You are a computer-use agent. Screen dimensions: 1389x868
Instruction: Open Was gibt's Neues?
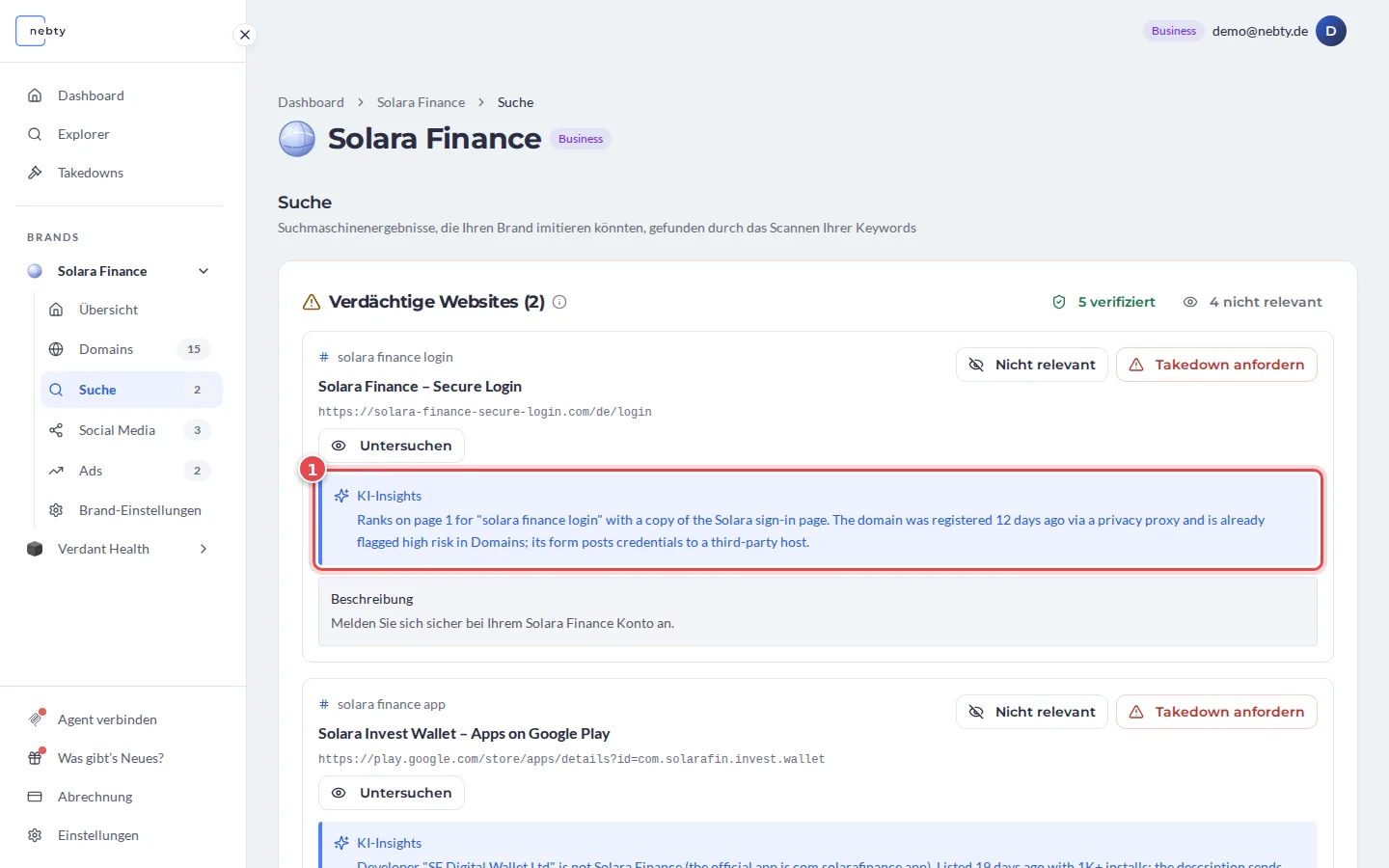pos(119,758)
